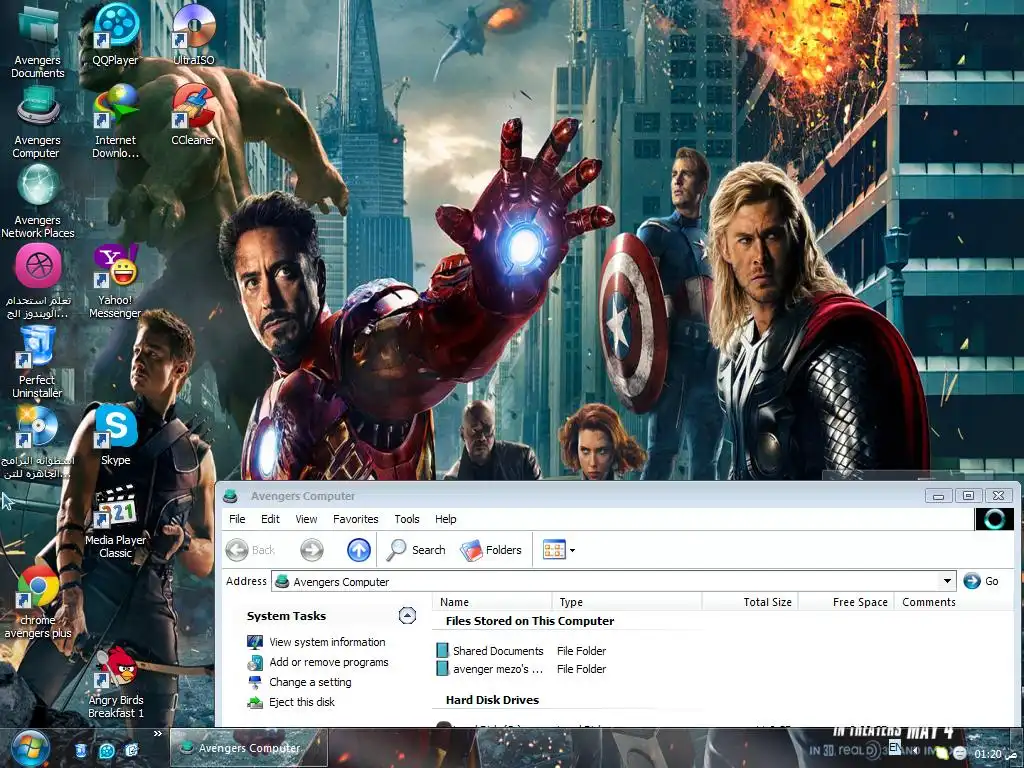Open the View menu

pos(306,519)
